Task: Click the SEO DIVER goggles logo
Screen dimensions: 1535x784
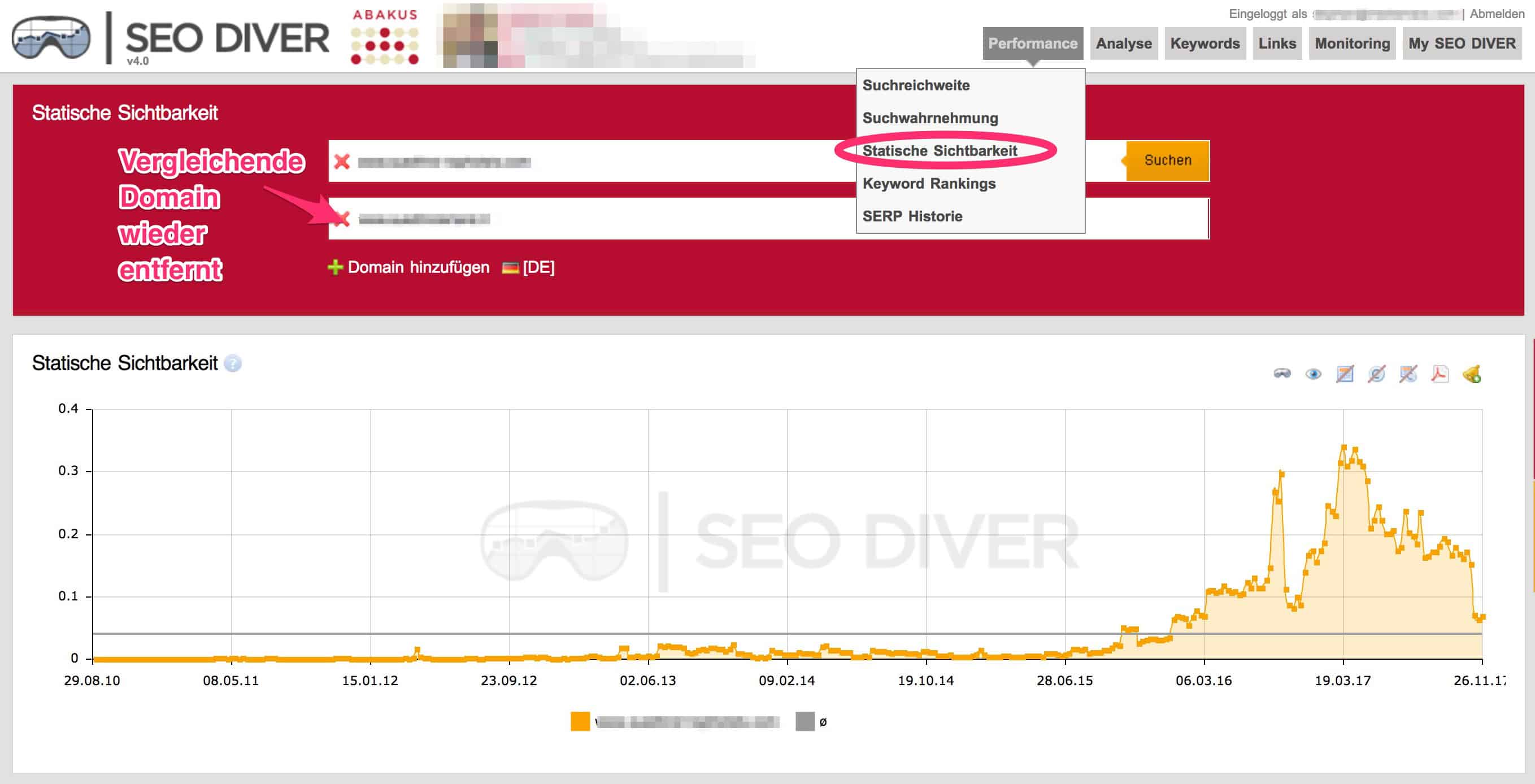Action: (x=51, y=37)
